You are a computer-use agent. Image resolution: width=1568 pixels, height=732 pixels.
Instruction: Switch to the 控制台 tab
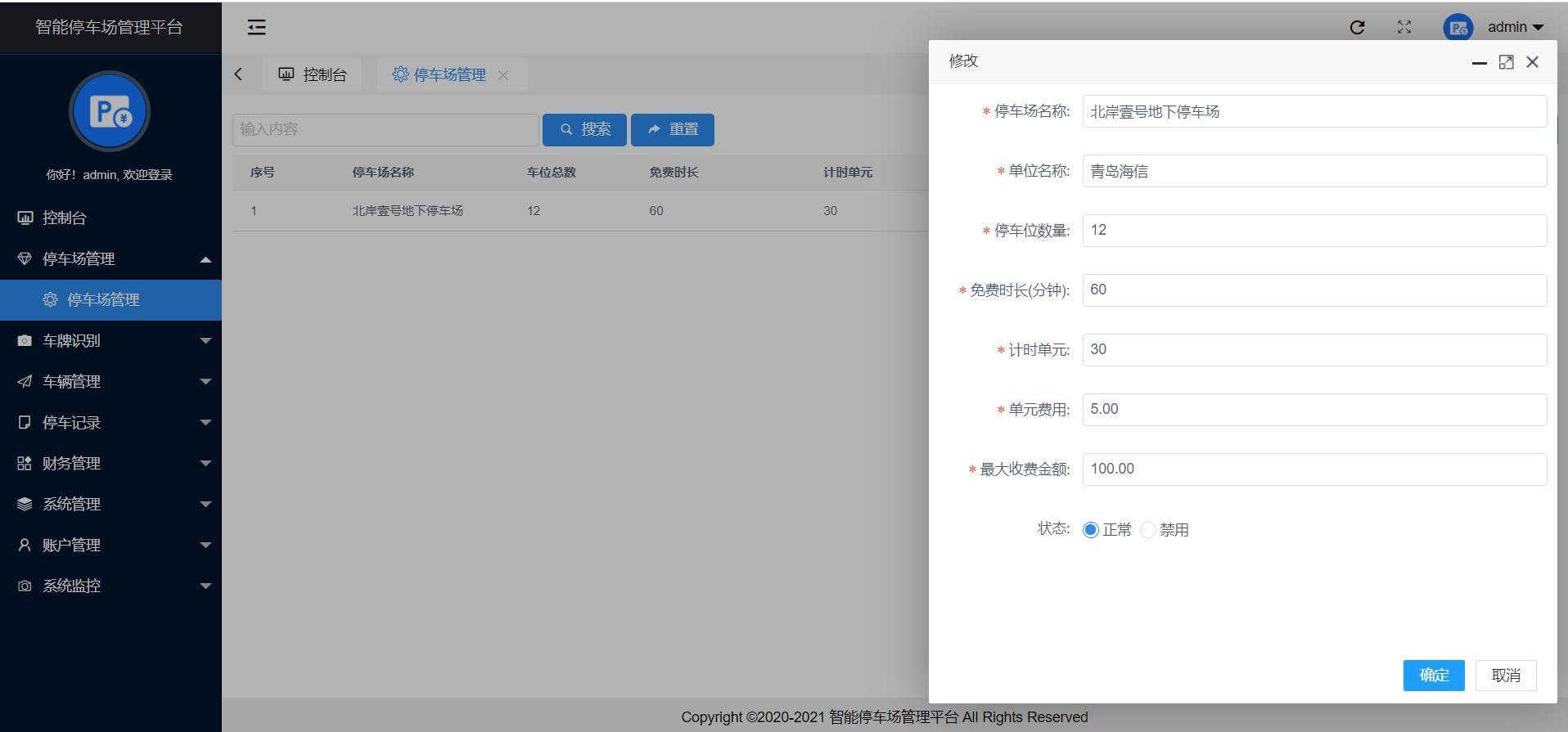(313, 74)
